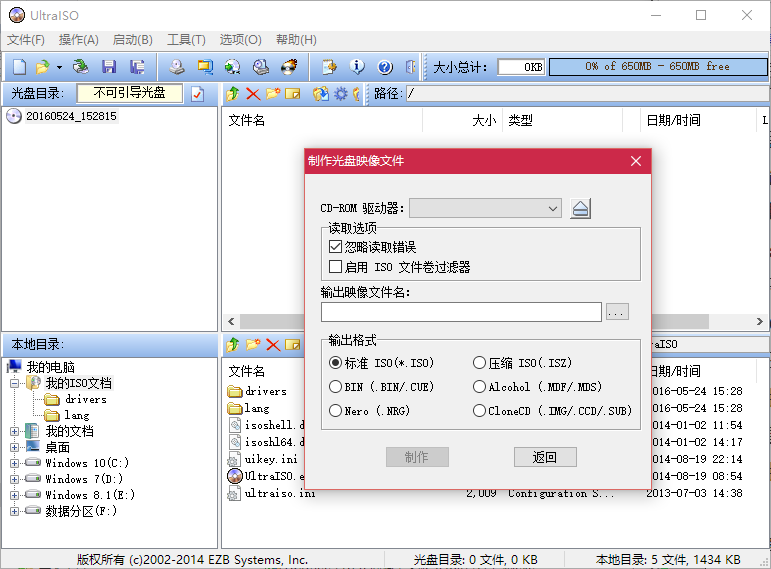
Task: Click the 路径 path field
Action: tap(588, 93)
